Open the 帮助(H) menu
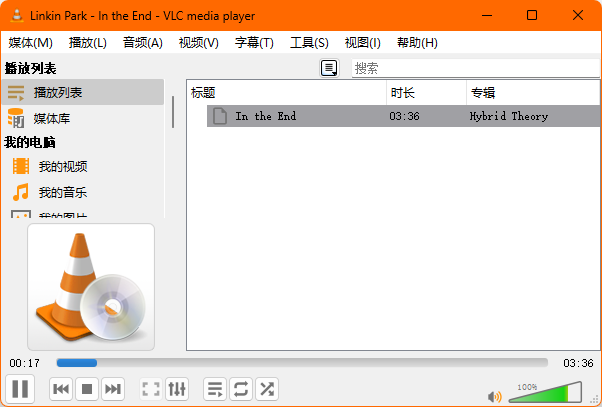This screenshot has height=407, width=602. (417, 43)
